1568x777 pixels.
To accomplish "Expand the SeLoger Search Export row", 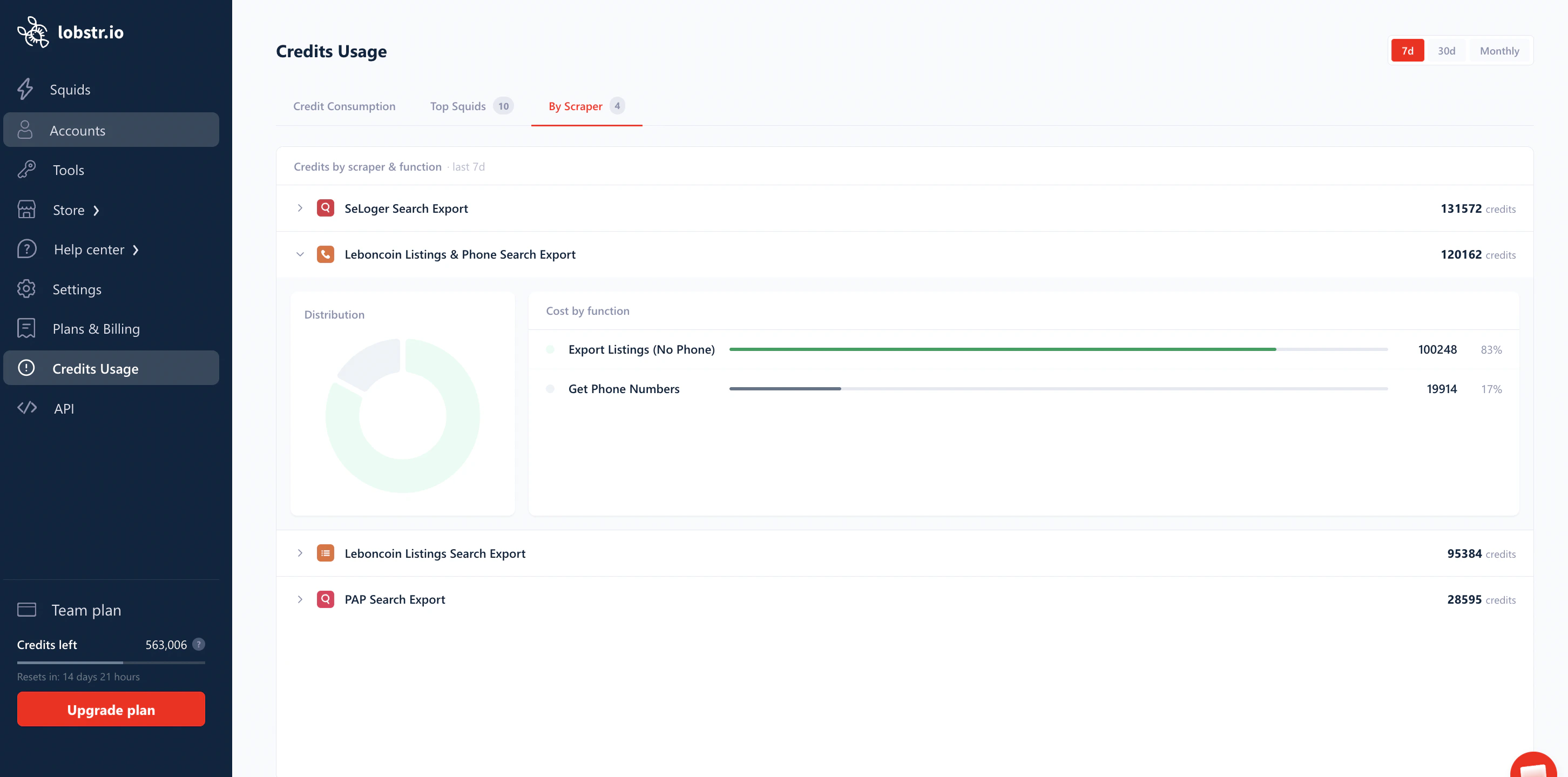I will (300, 208).
